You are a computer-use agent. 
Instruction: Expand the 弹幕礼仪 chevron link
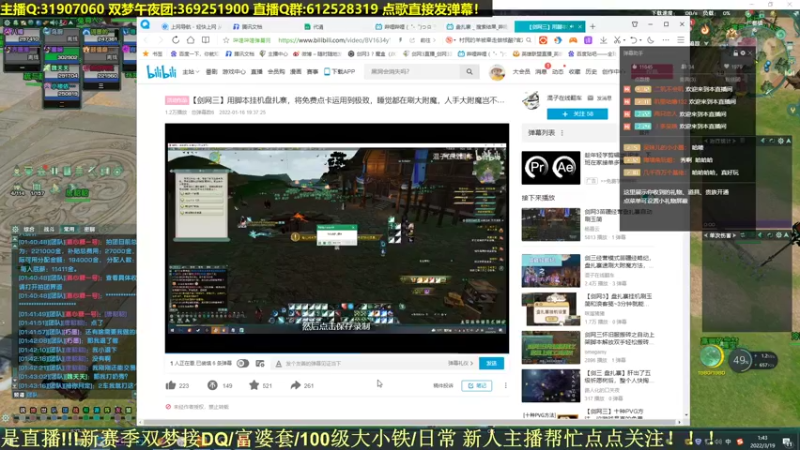pos(461,363)
